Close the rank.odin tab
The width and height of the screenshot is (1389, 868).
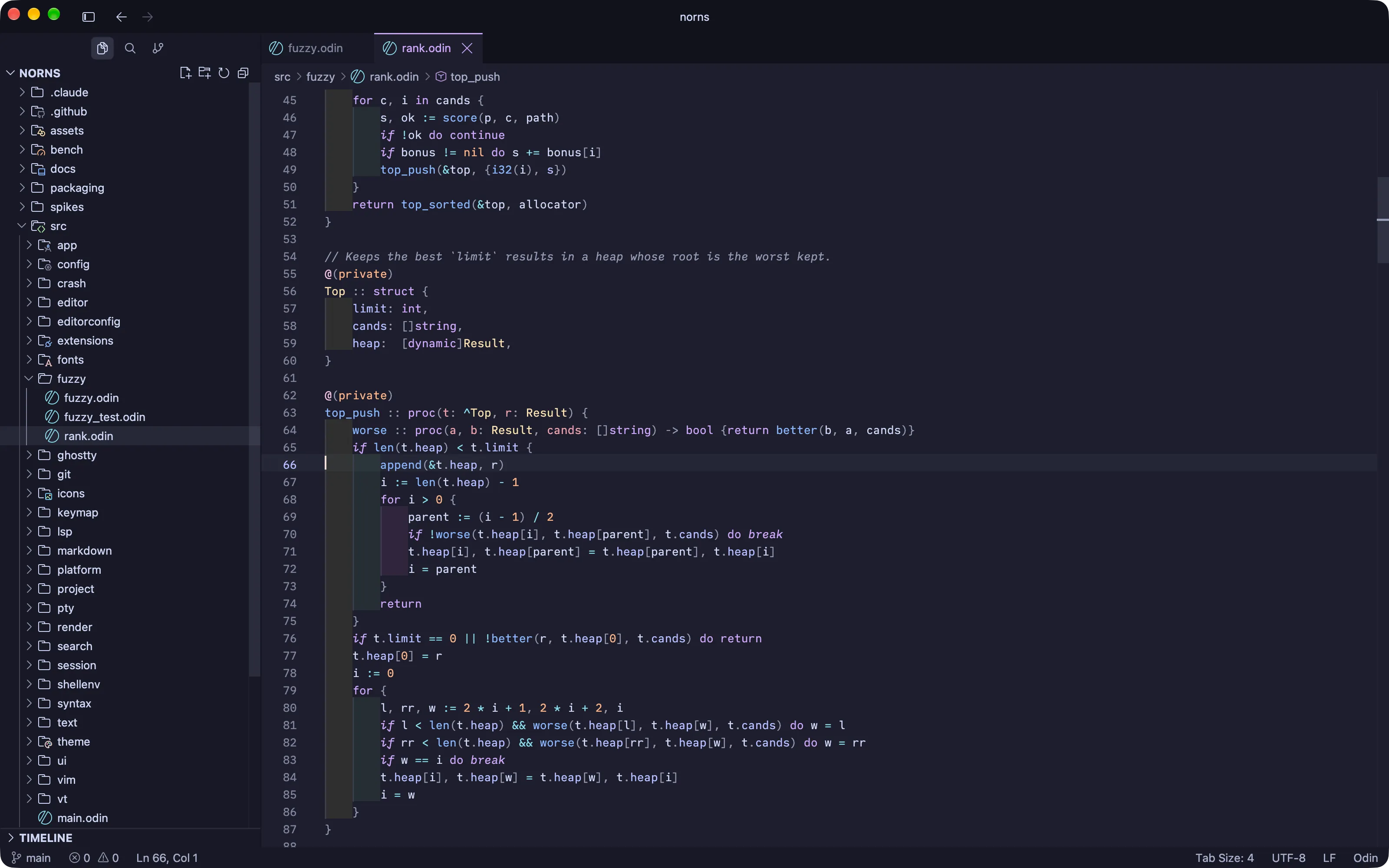(x=467, y=48)
